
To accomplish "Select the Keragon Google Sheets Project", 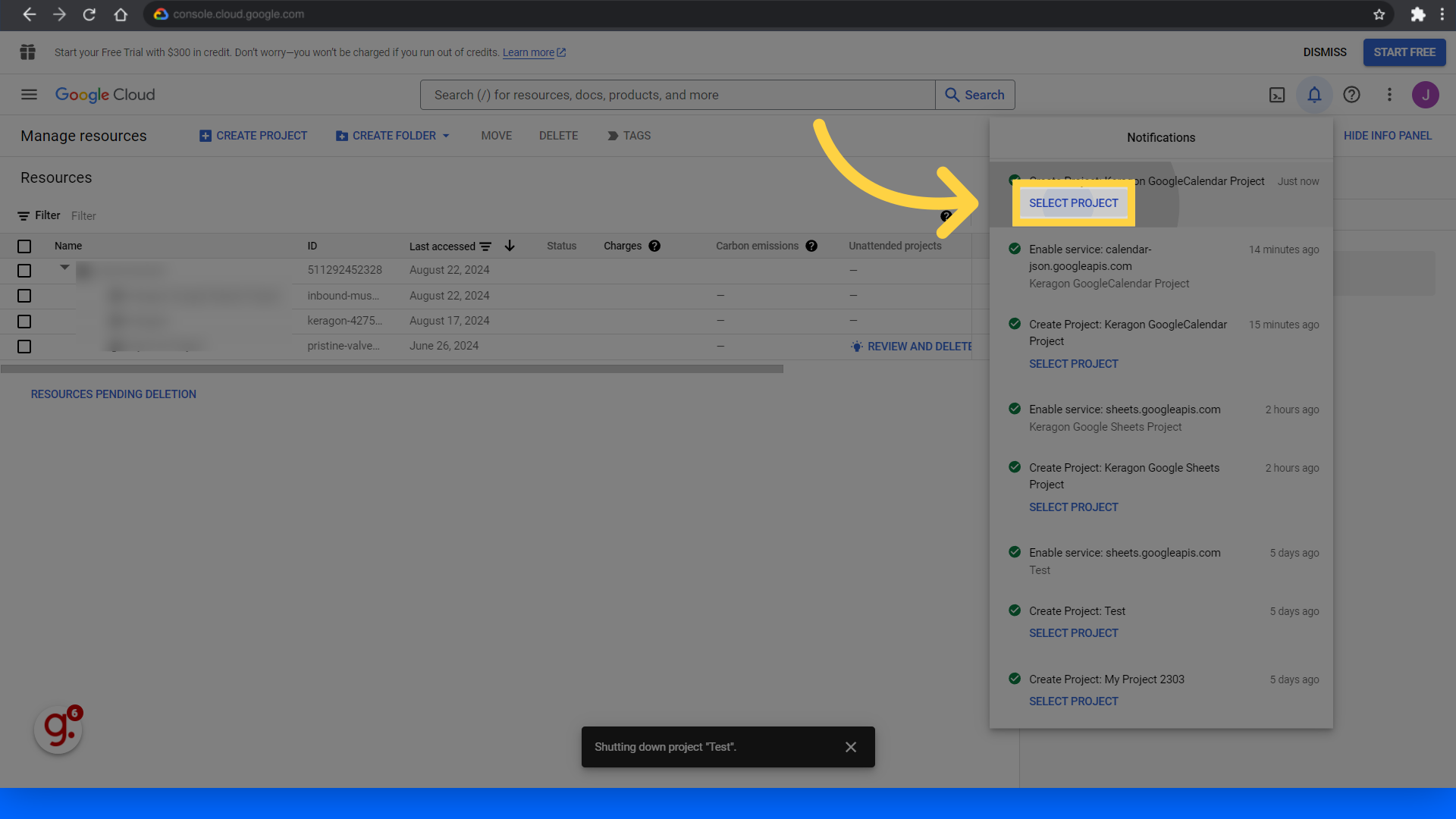I will (1074, 507).
